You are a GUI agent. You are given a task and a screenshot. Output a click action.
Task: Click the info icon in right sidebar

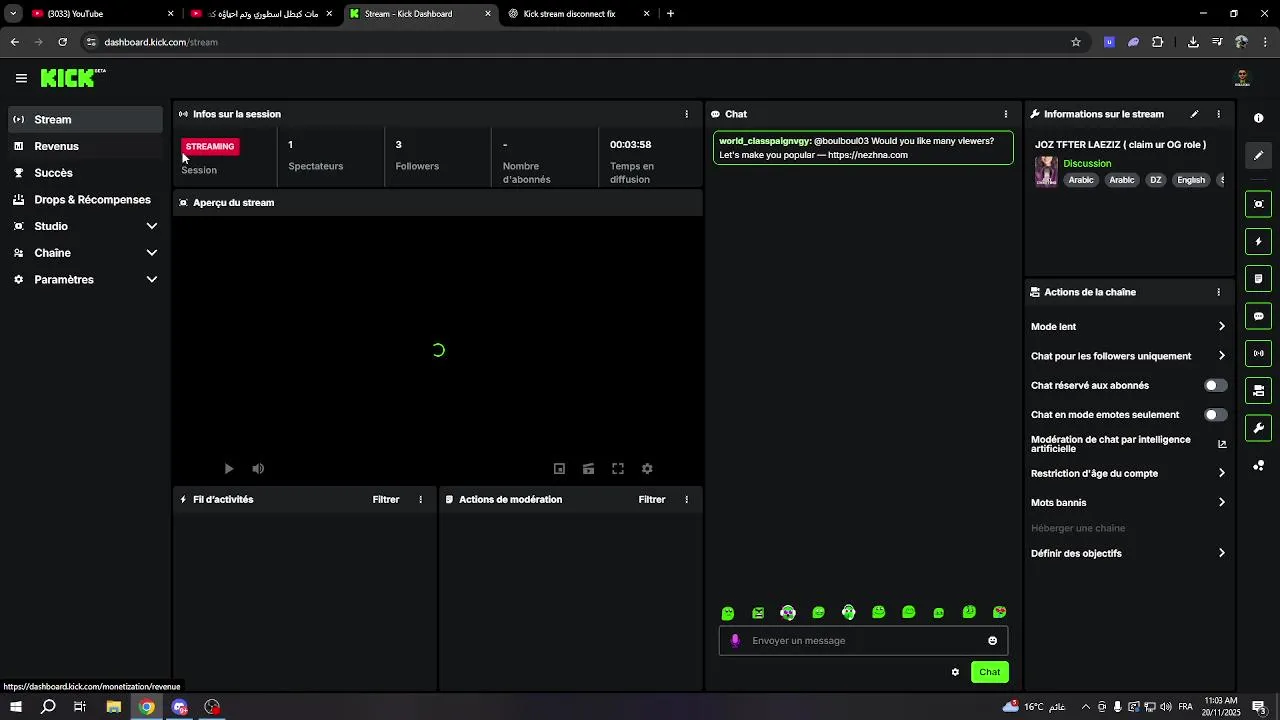coord(1258,118)
